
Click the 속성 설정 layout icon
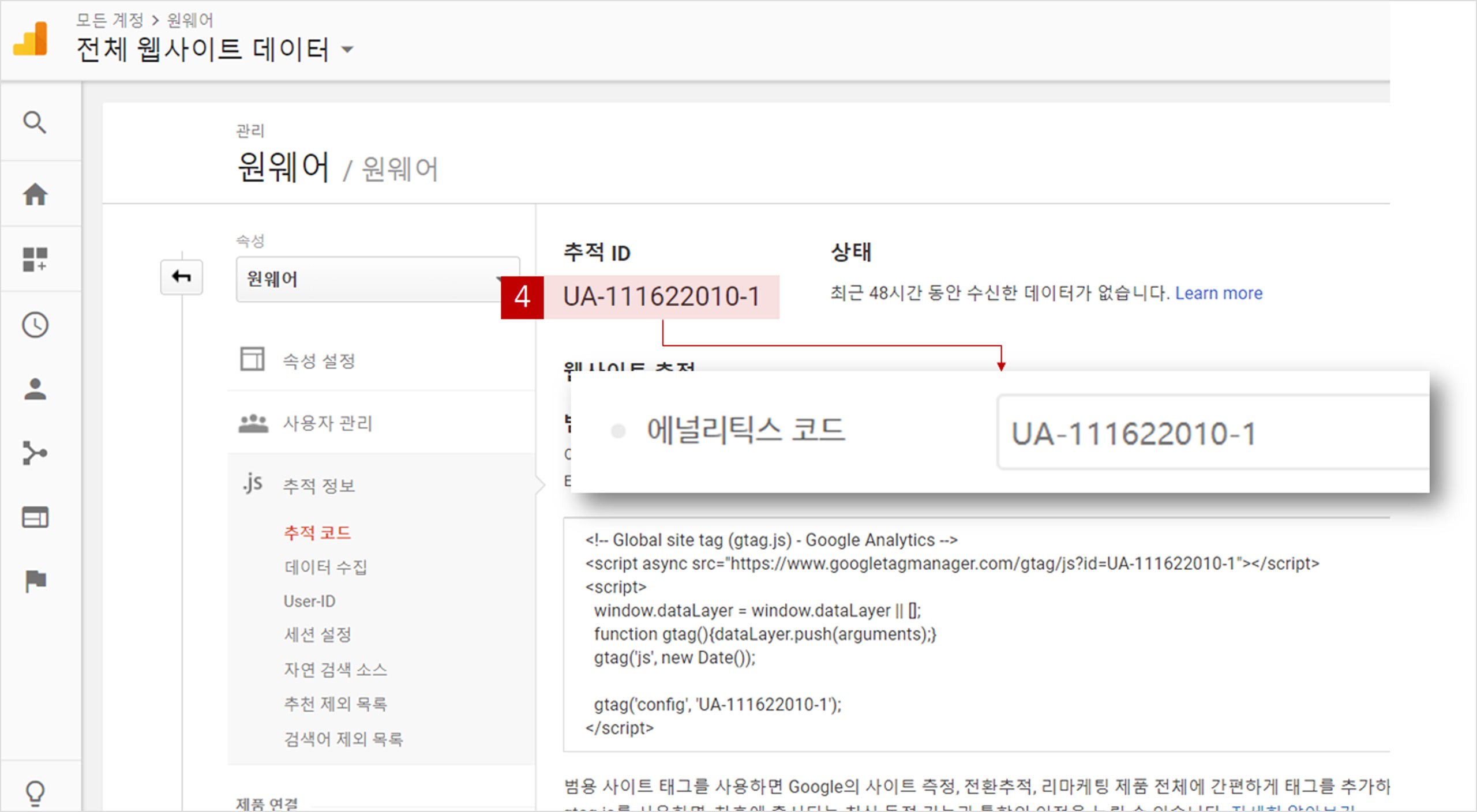[x=252, y=359]
